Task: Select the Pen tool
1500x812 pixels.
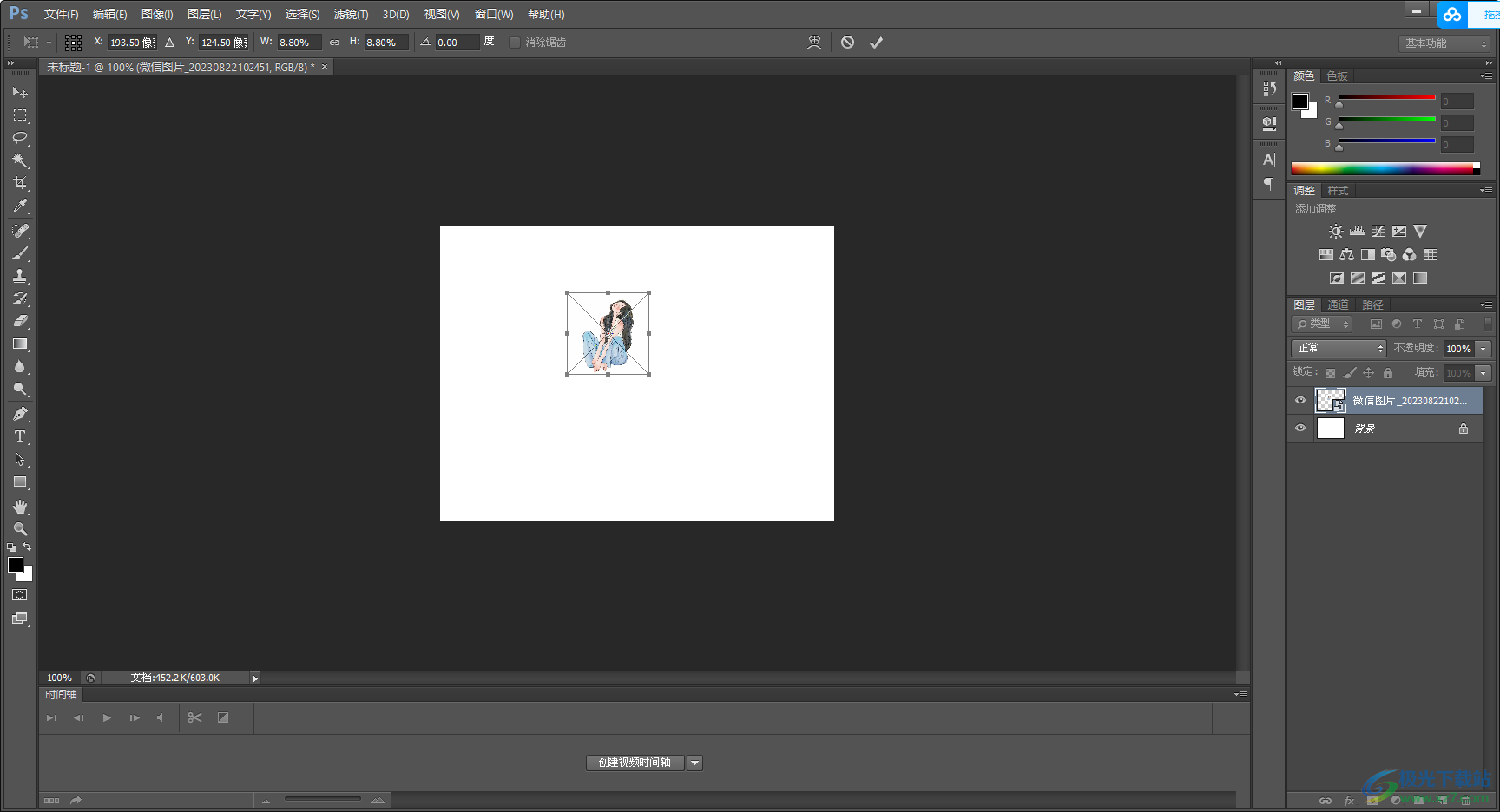Action: point(20,414)
